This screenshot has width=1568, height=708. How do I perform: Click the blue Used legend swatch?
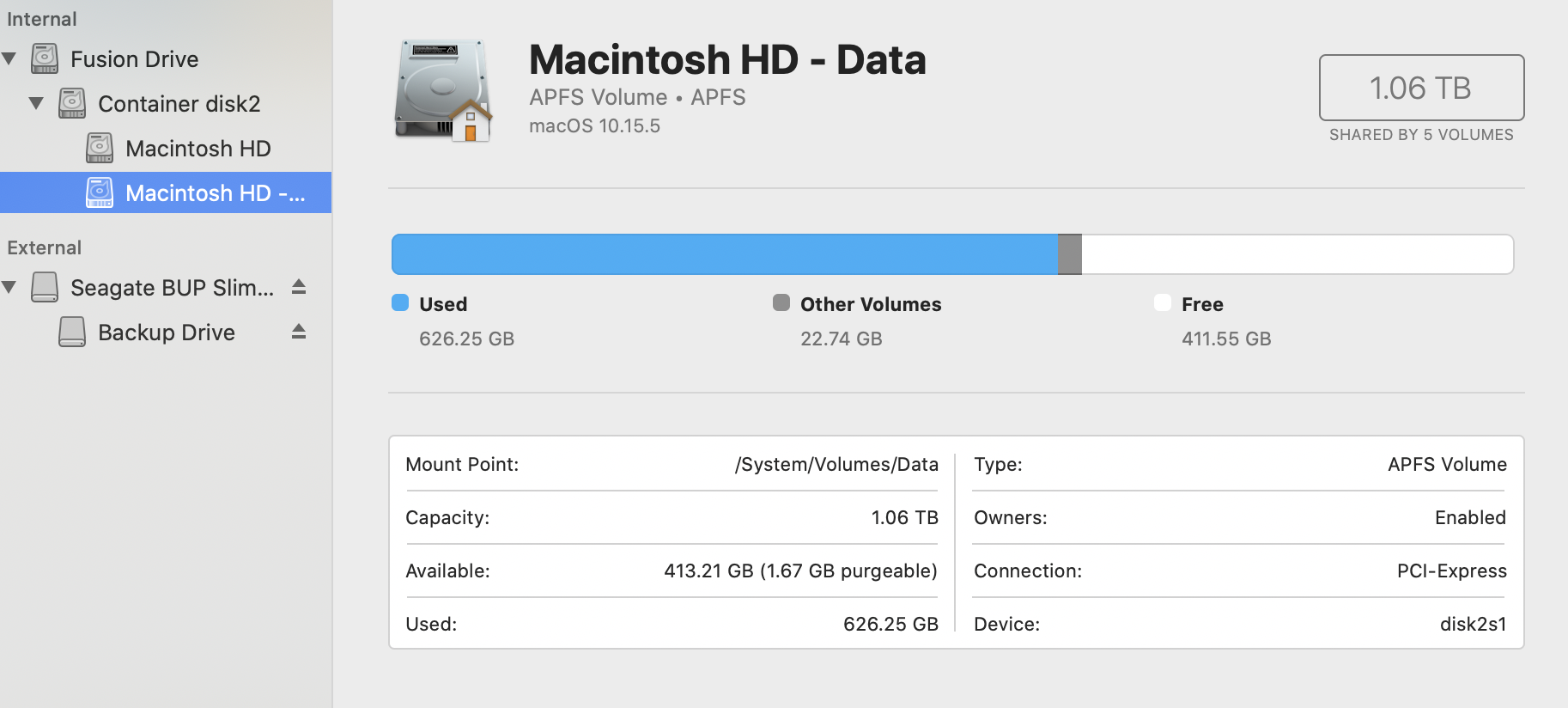[400, 302]
